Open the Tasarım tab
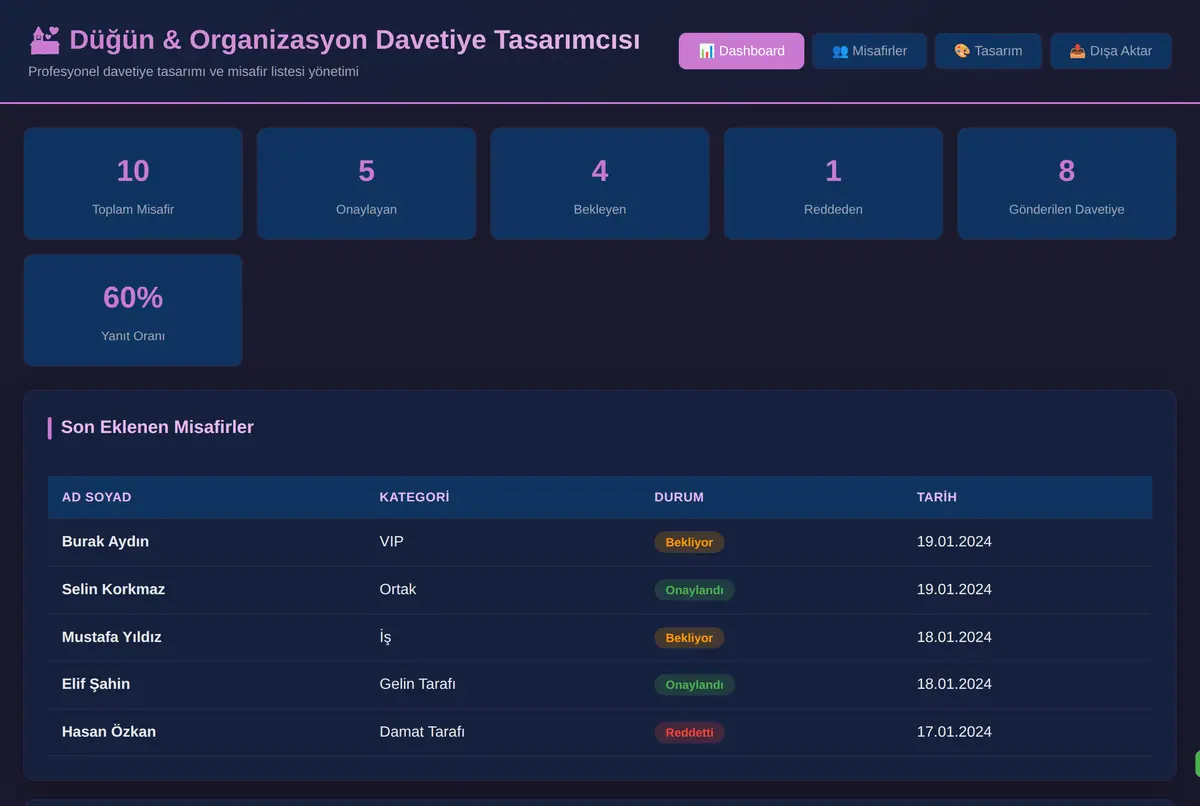The height and width of the screenshot is (806, 1200). tap(988, 51)
